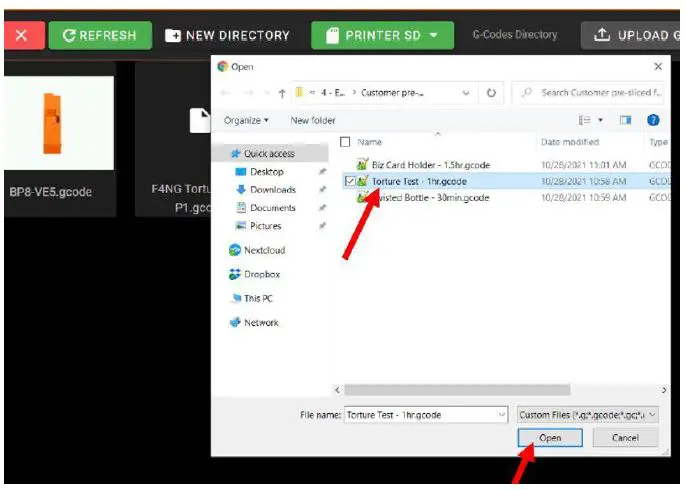Tick the select-all checkbox beside Name

[x=345, y=142]
